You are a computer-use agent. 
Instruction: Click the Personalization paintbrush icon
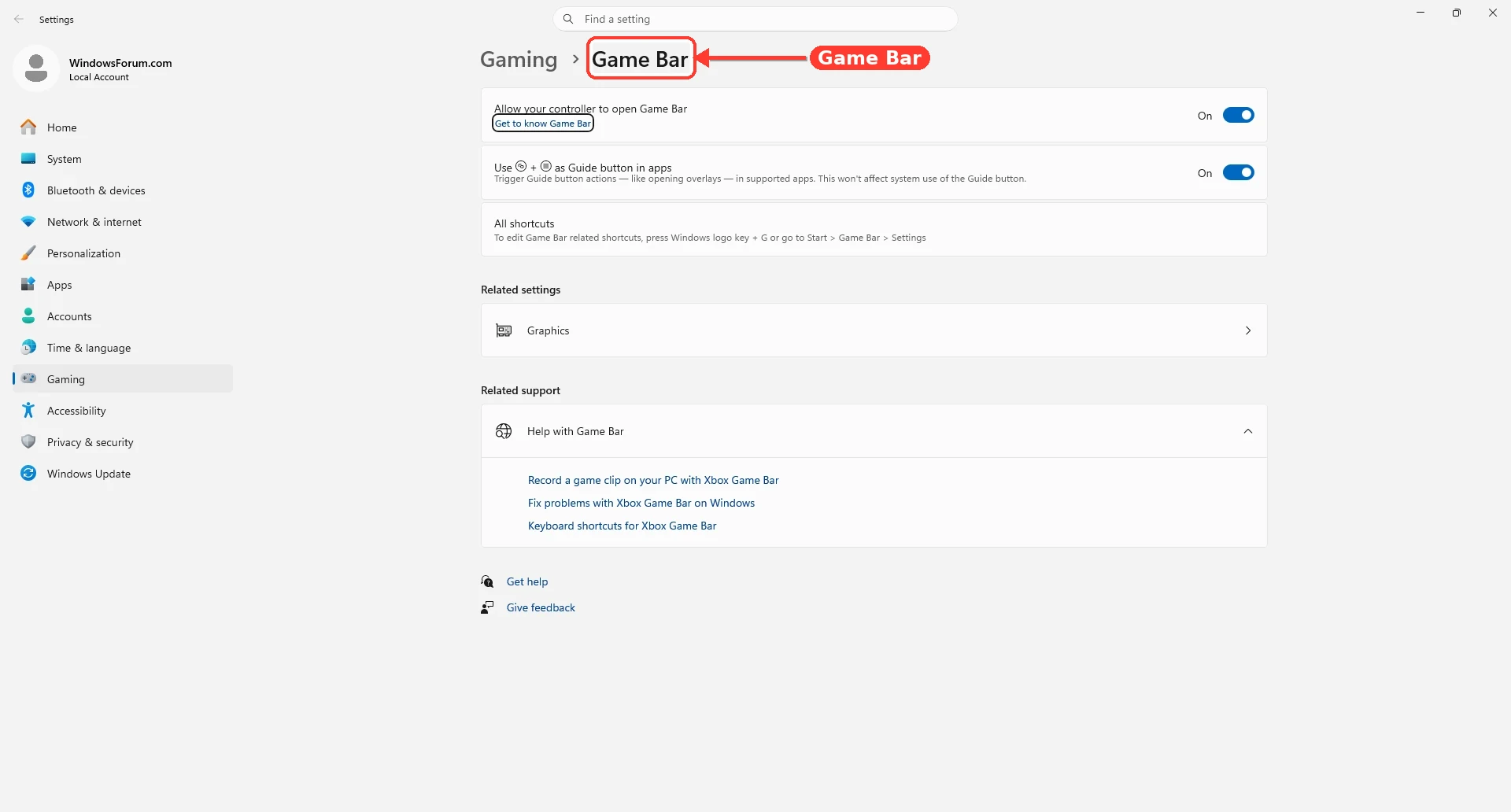point(28,253)
